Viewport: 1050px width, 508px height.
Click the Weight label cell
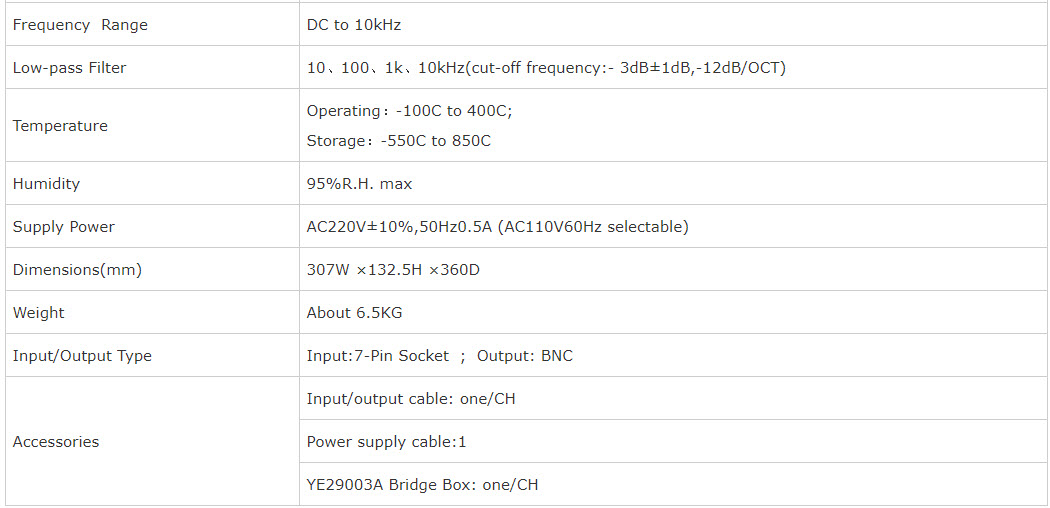pyautogui.click(x=152, y=313)
